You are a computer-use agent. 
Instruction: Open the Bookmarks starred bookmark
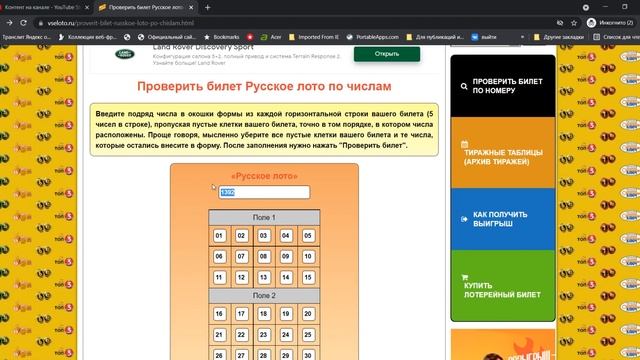point(222,37)
